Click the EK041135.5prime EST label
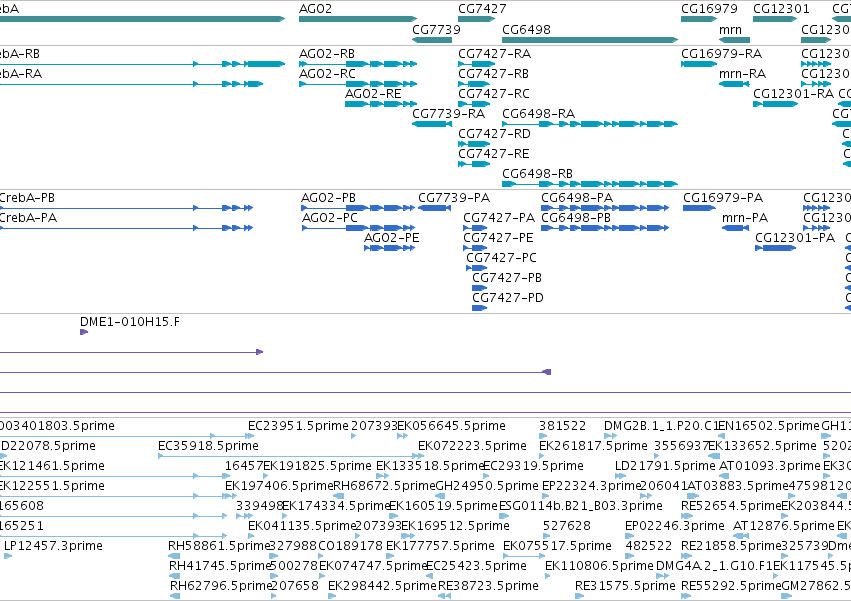The image size is (851, 601). (302, 526)
